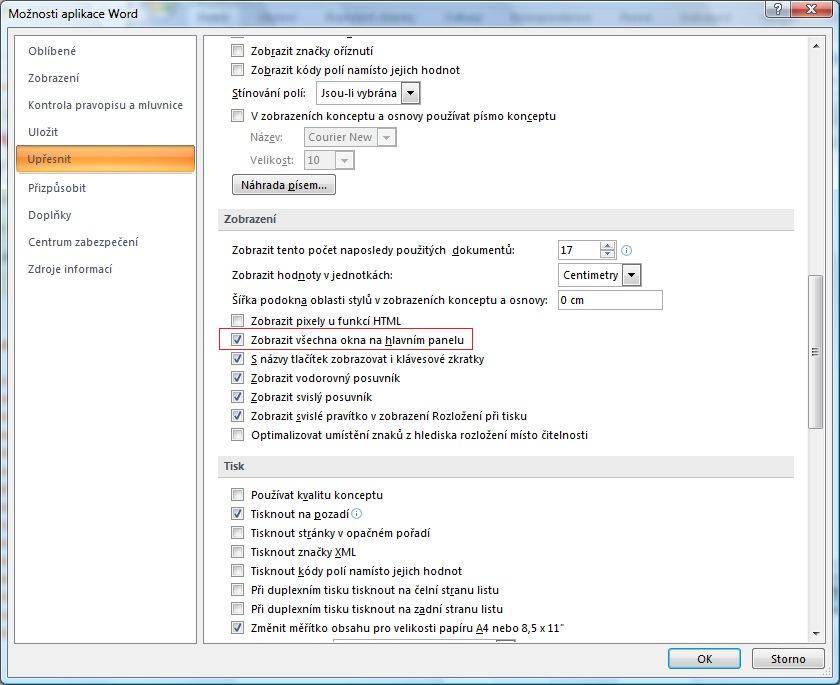Uncheck Tisknout na pozadí
Image resolution: width=840 pixels, height=685 pixels.
(237, 514)
